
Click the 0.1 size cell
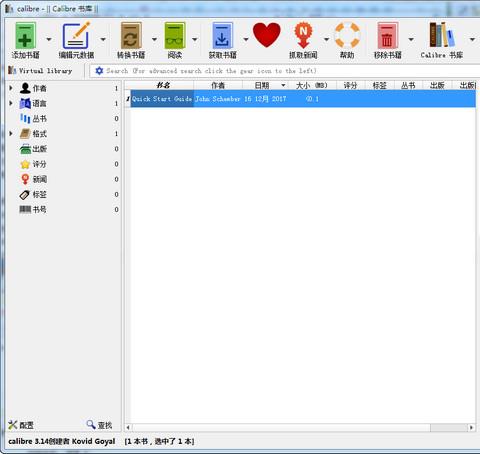click(312, 99)
